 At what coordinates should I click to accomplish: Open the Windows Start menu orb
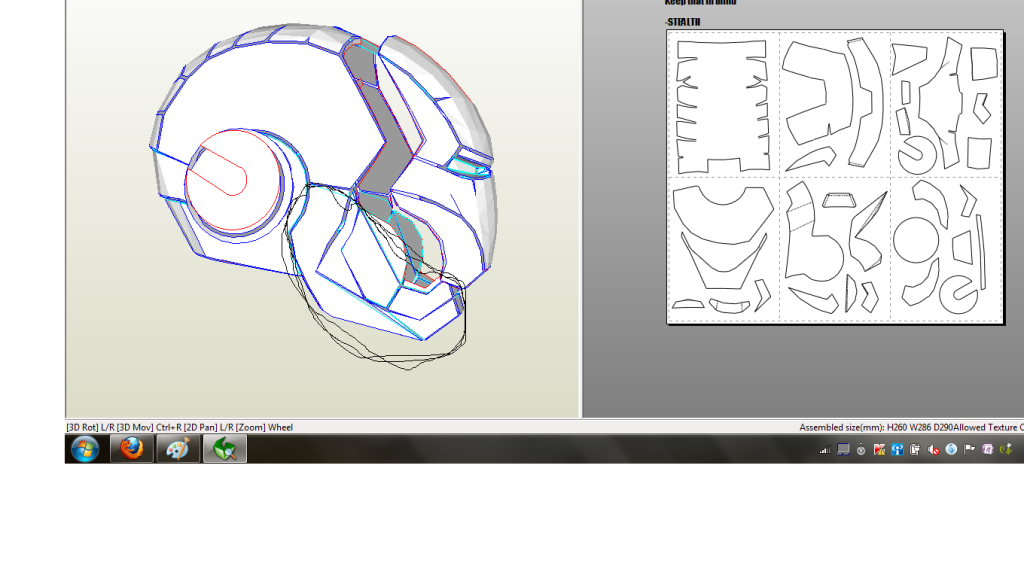(x=85, y=449)
